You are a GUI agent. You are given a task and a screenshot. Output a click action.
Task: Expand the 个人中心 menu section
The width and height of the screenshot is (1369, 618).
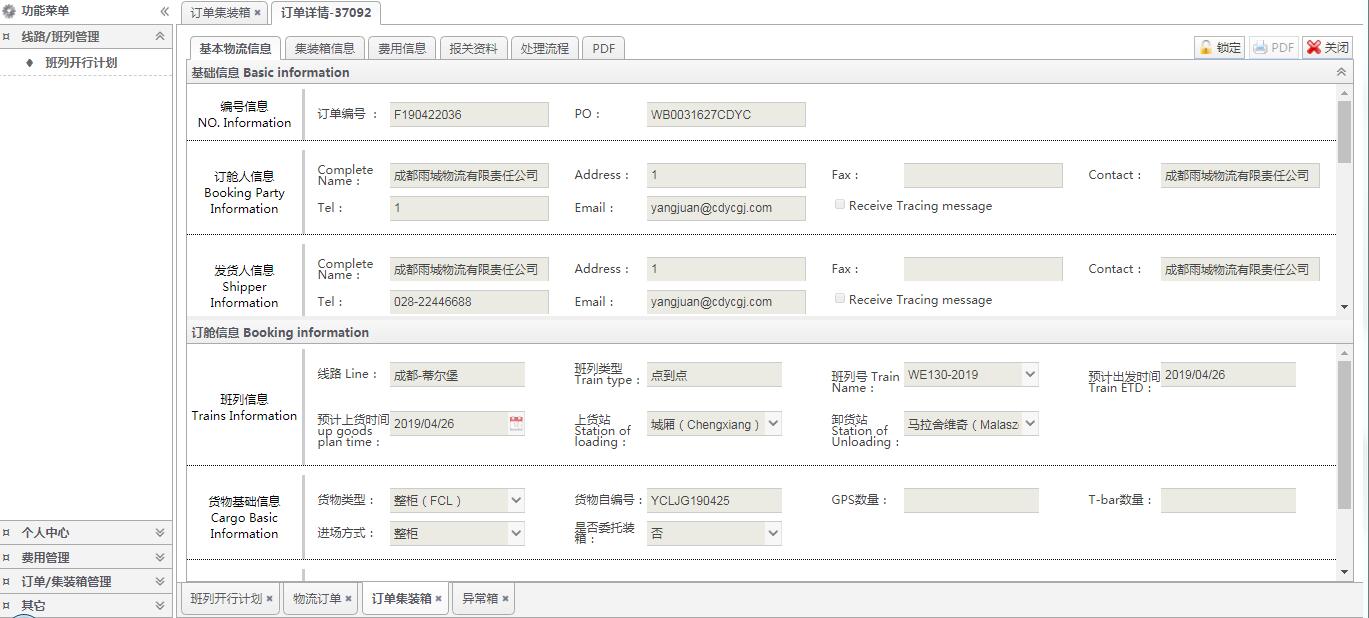coord(159,533)
